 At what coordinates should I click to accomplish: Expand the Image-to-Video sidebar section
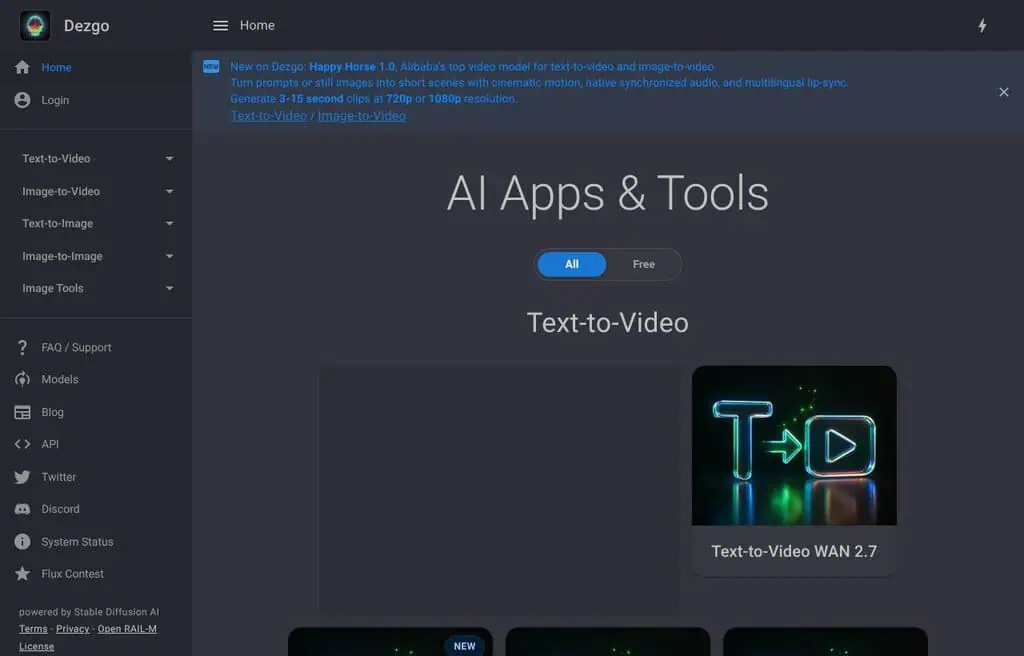pyautogui.click(x=96, y=191)
